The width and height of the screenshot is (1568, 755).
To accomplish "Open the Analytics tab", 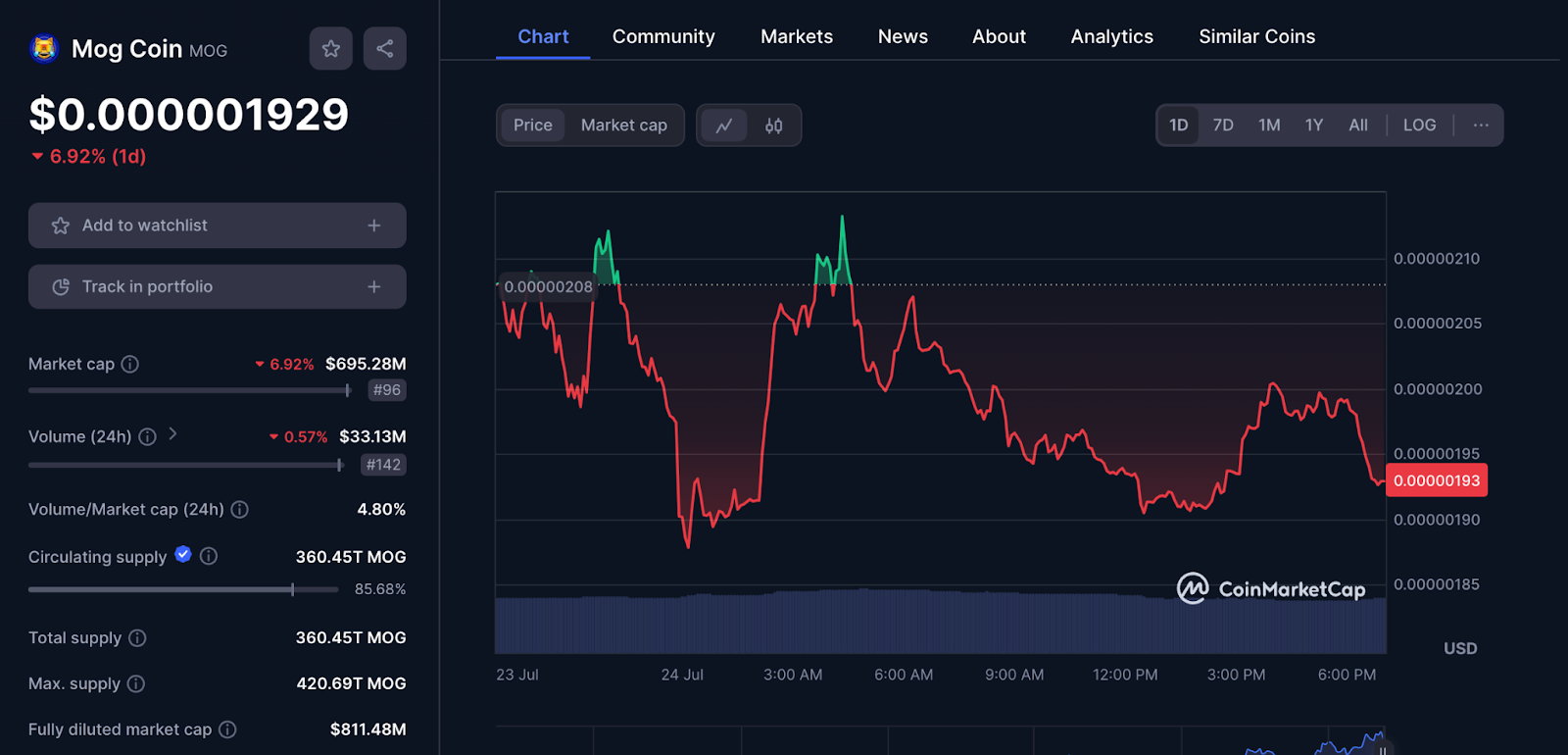I will tap(1112, 37).
